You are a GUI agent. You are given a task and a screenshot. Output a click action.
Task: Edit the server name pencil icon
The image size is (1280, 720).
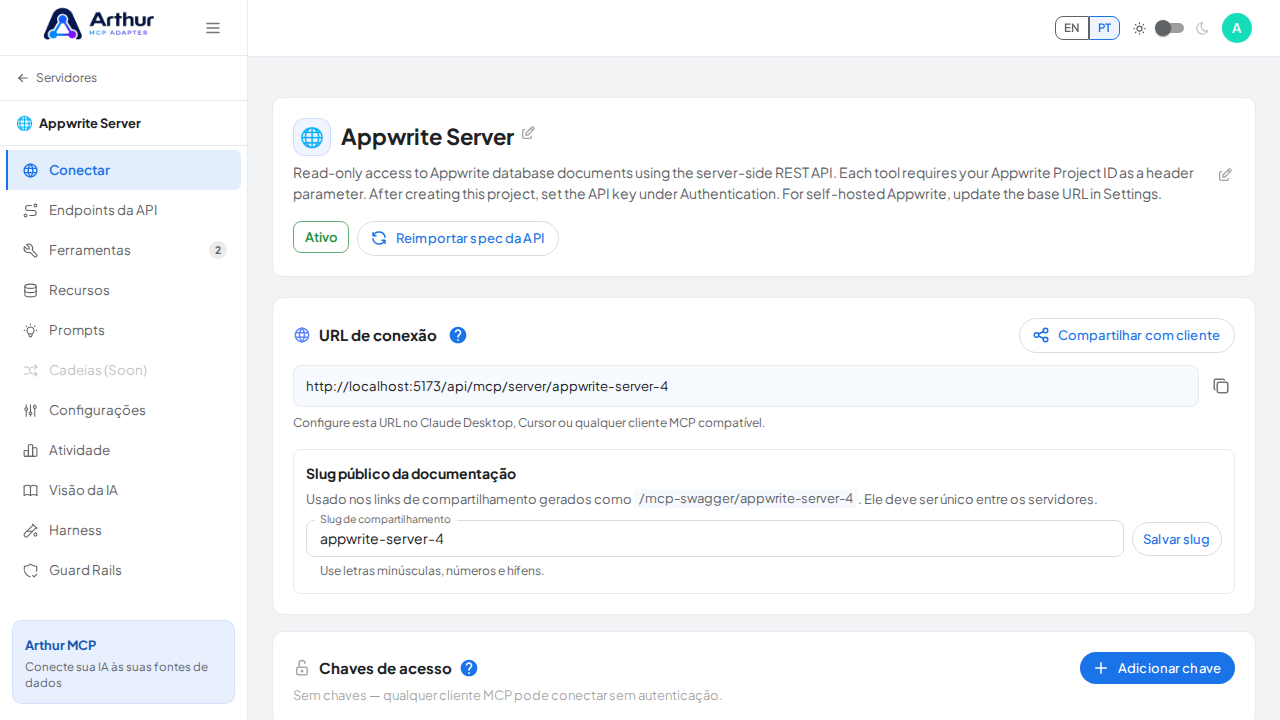528,133
